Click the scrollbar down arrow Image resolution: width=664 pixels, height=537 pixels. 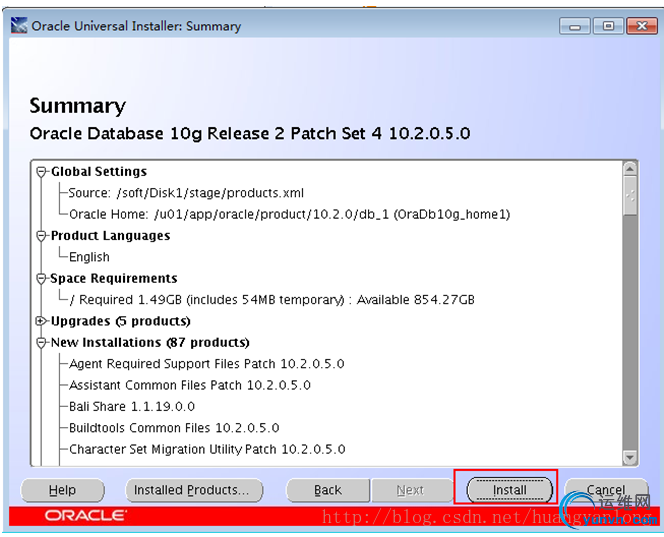630,457
